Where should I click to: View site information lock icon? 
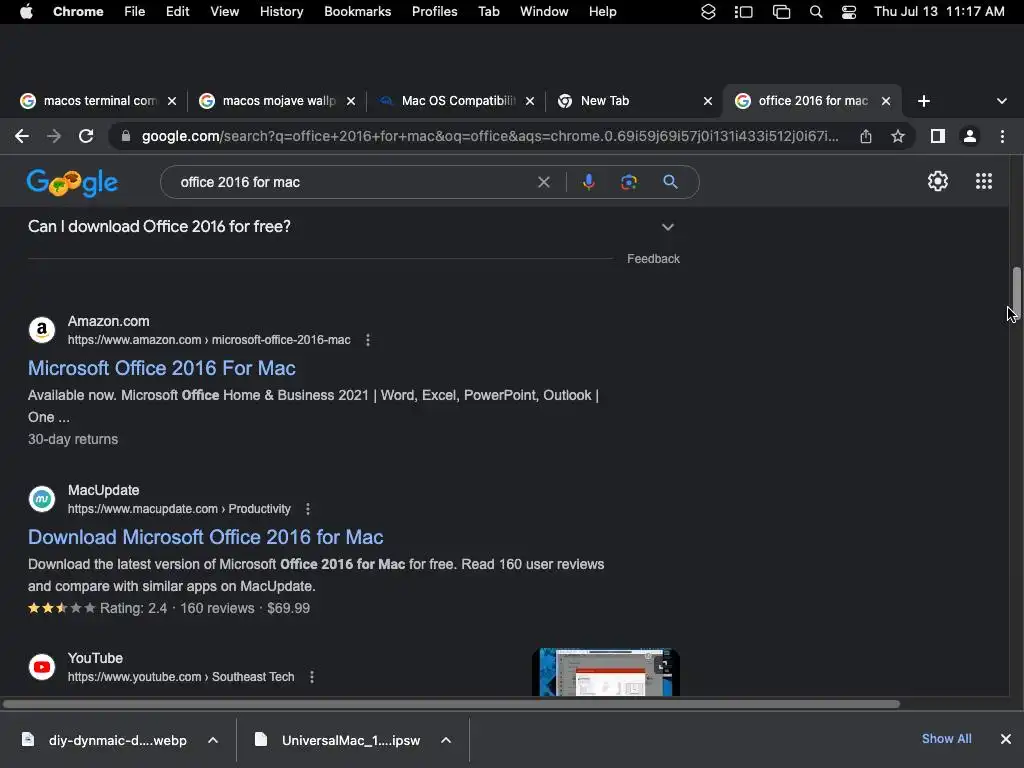[x=126, y=136]
